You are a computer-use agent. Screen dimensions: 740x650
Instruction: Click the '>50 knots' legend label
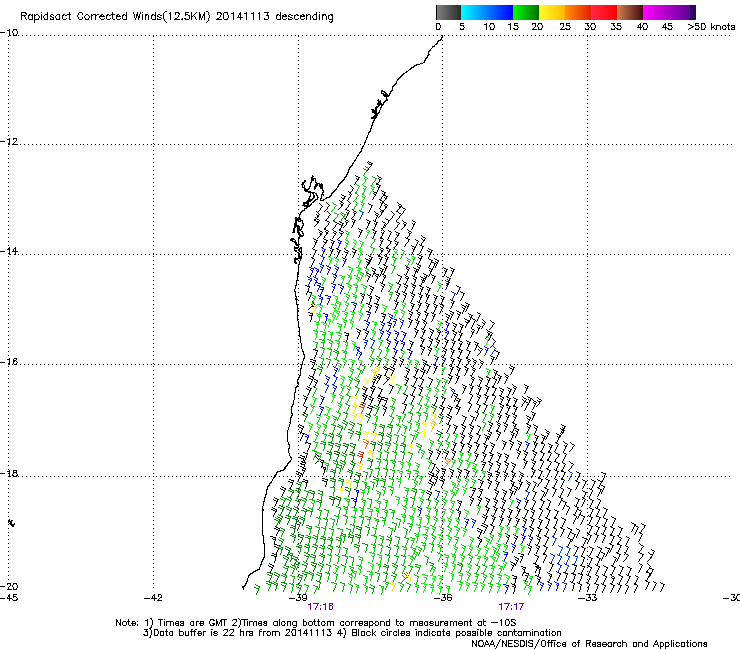(711, 27)
